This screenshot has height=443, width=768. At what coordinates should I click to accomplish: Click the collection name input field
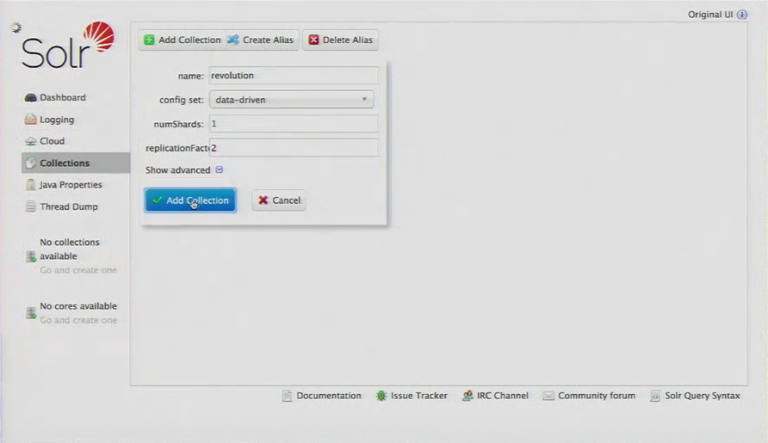click(x=292, y=75)
